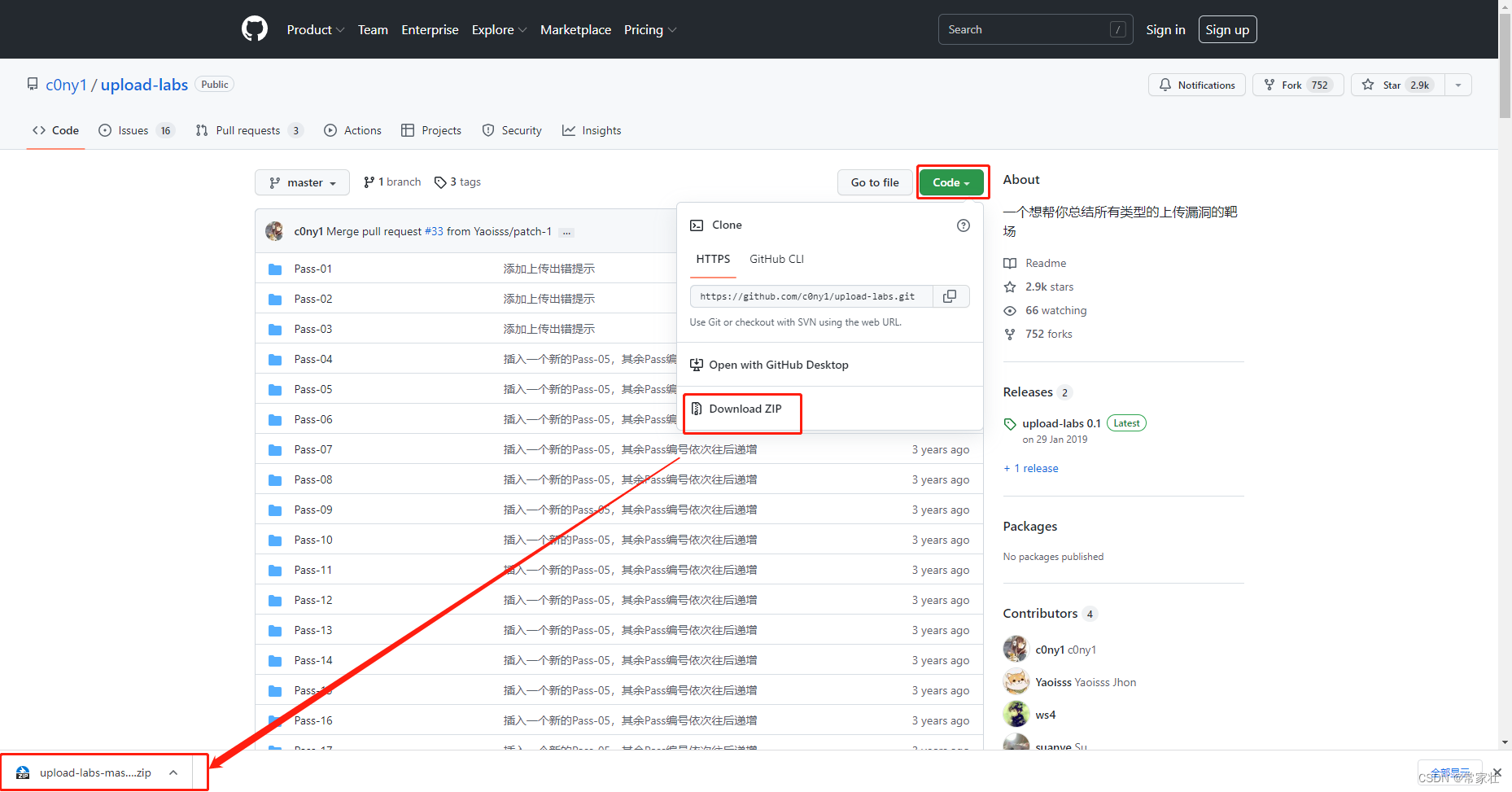Open the Team page

[x=373, y=29]
